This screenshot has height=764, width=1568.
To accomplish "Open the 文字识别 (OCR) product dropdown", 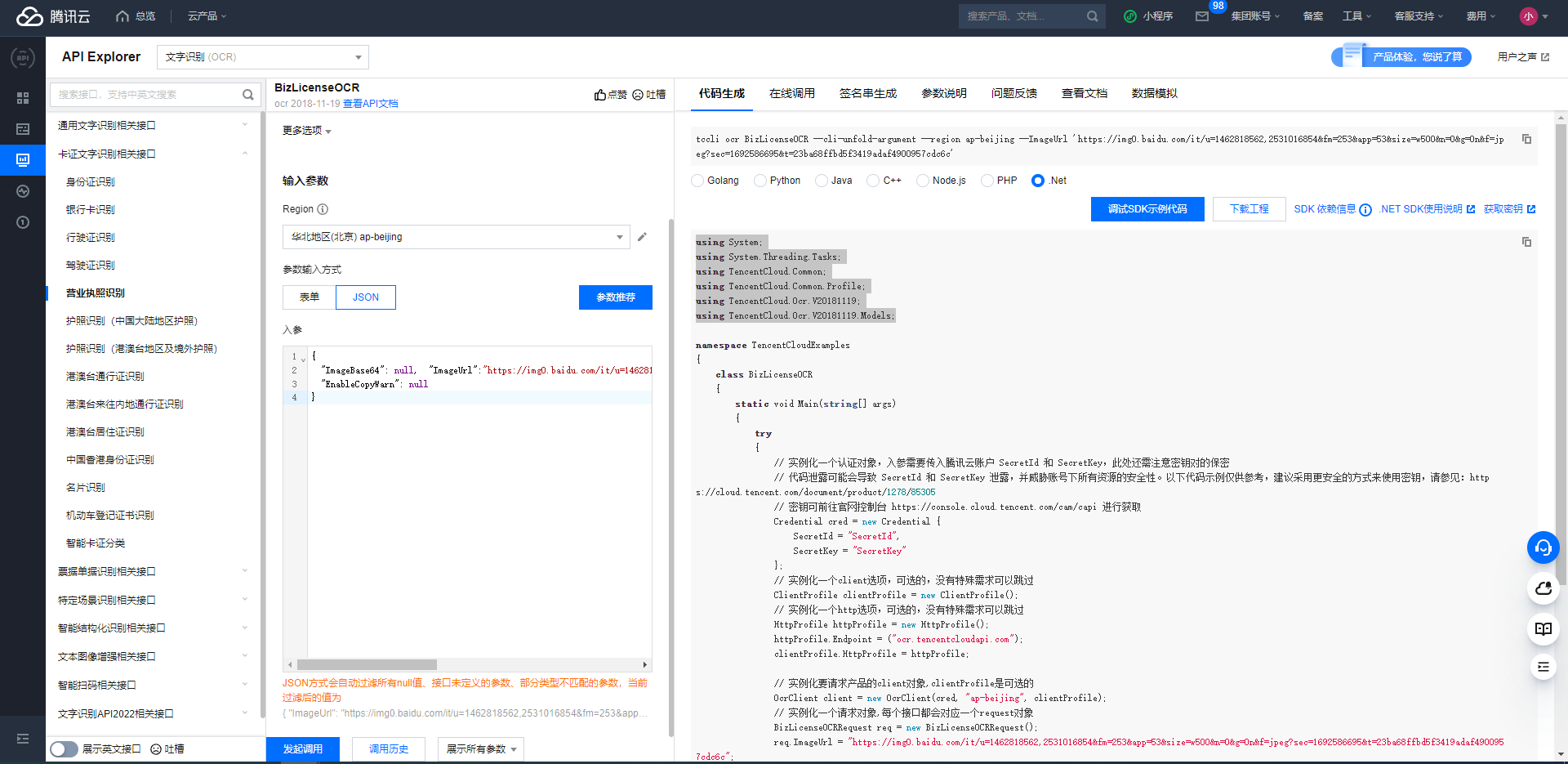I will [x=263, y=57].
